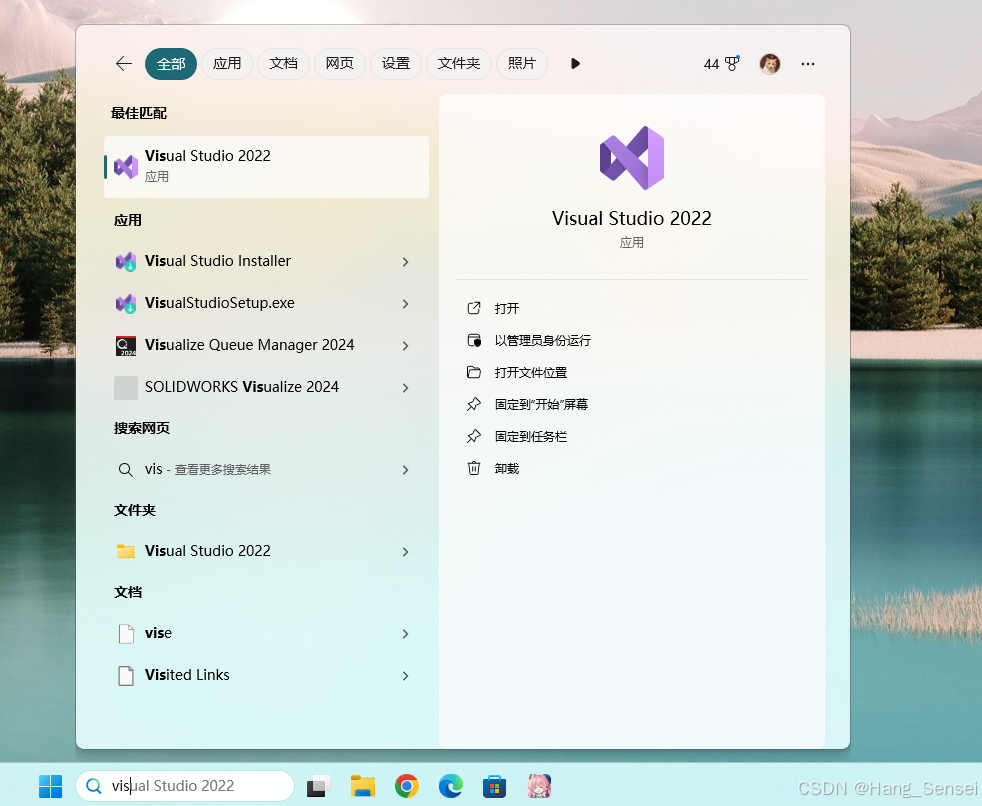Open the anime character app on taskbar
982x806 pixels.
539,786
